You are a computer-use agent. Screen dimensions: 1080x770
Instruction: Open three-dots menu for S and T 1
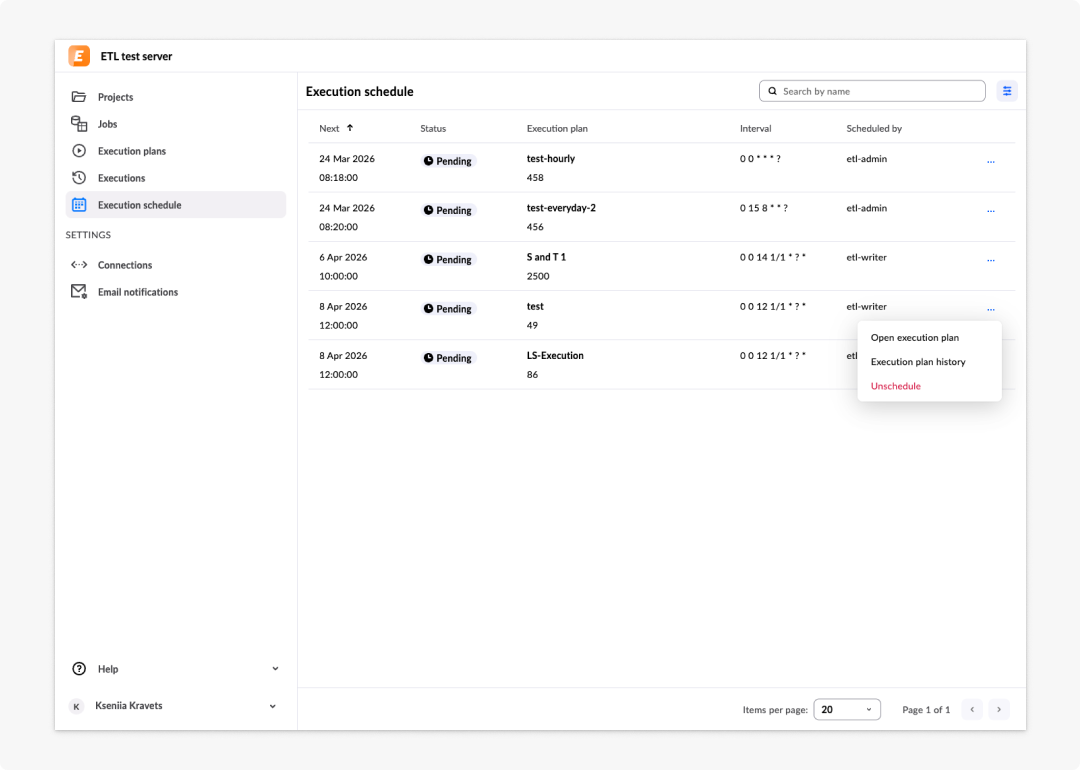click(x=990, y=260)
